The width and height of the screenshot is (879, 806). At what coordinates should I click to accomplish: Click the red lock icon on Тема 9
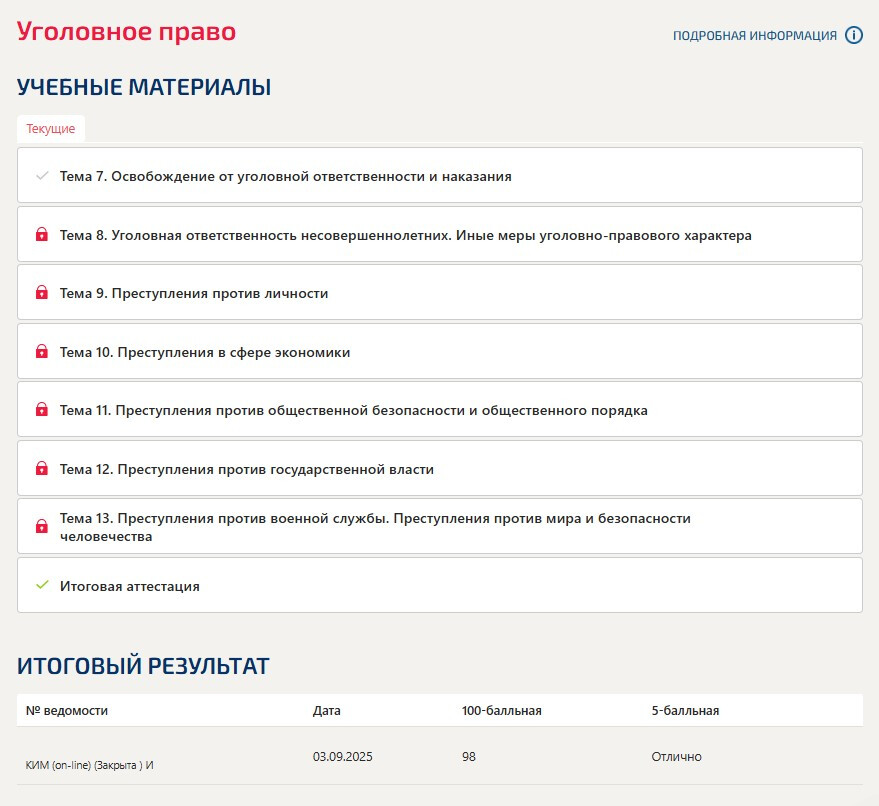42,293
